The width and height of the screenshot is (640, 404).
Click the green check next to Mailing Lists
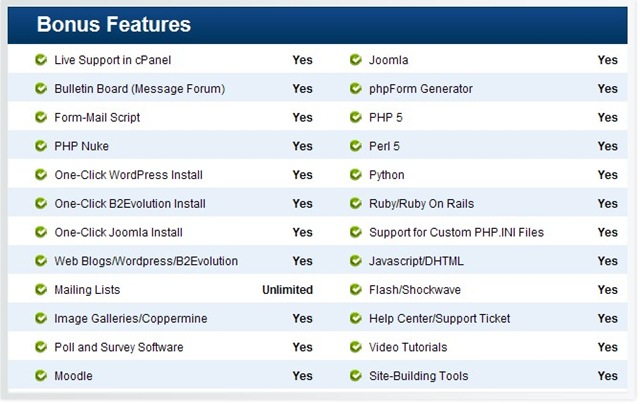click(41, 289)
